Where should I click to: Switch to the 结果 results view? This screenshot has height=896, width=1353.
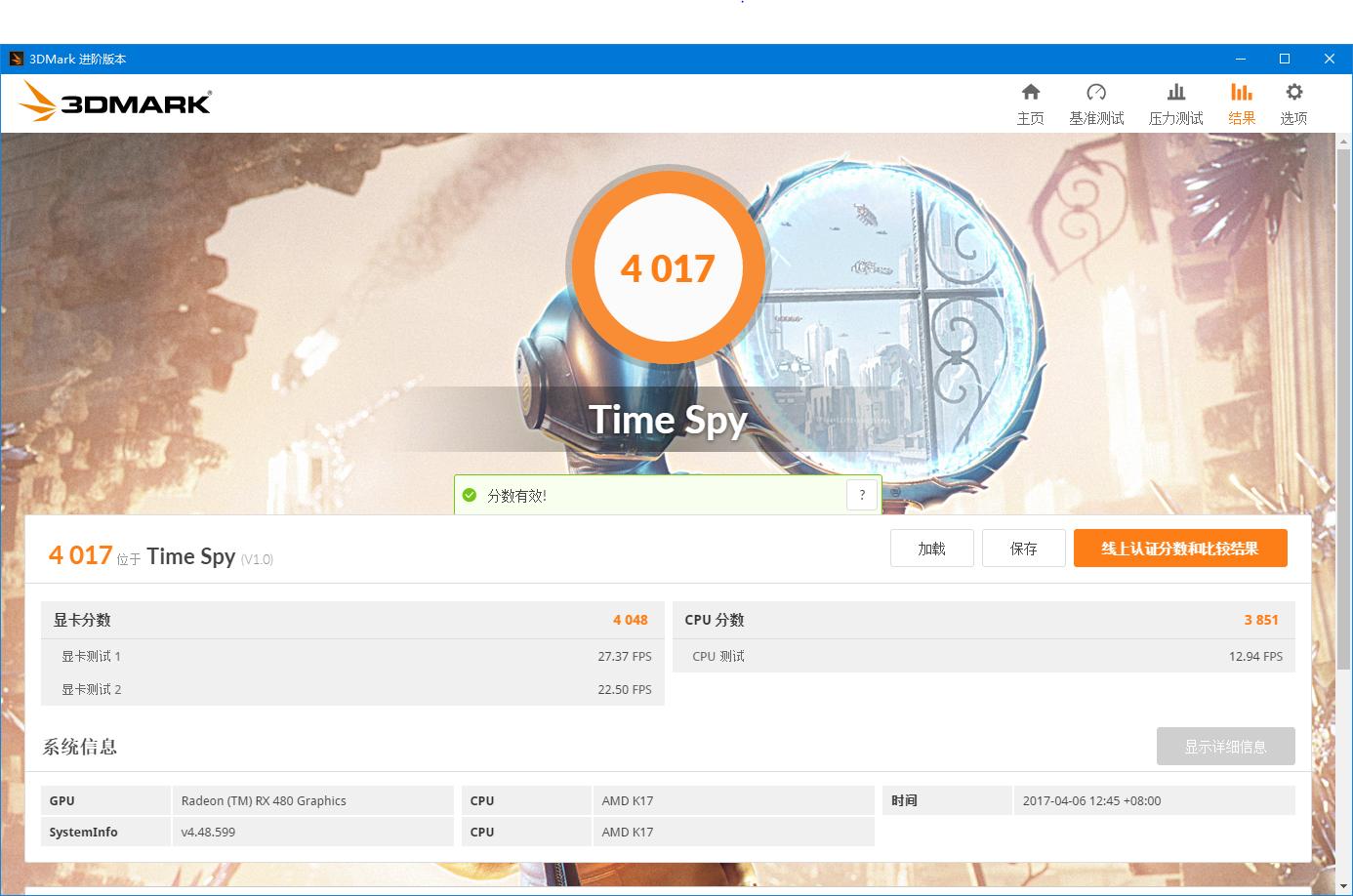pos(1241,102)
